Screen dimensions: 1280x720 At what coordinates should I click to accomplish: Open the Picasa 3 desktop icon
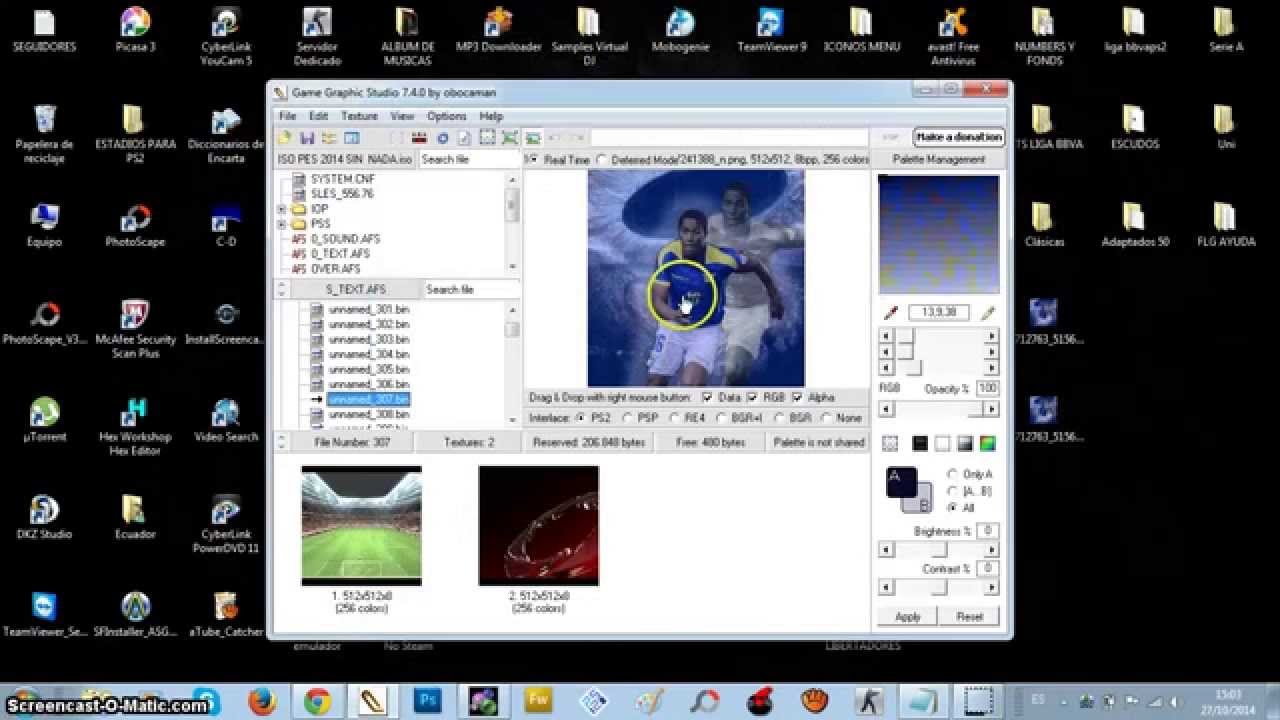click(135, 29)
